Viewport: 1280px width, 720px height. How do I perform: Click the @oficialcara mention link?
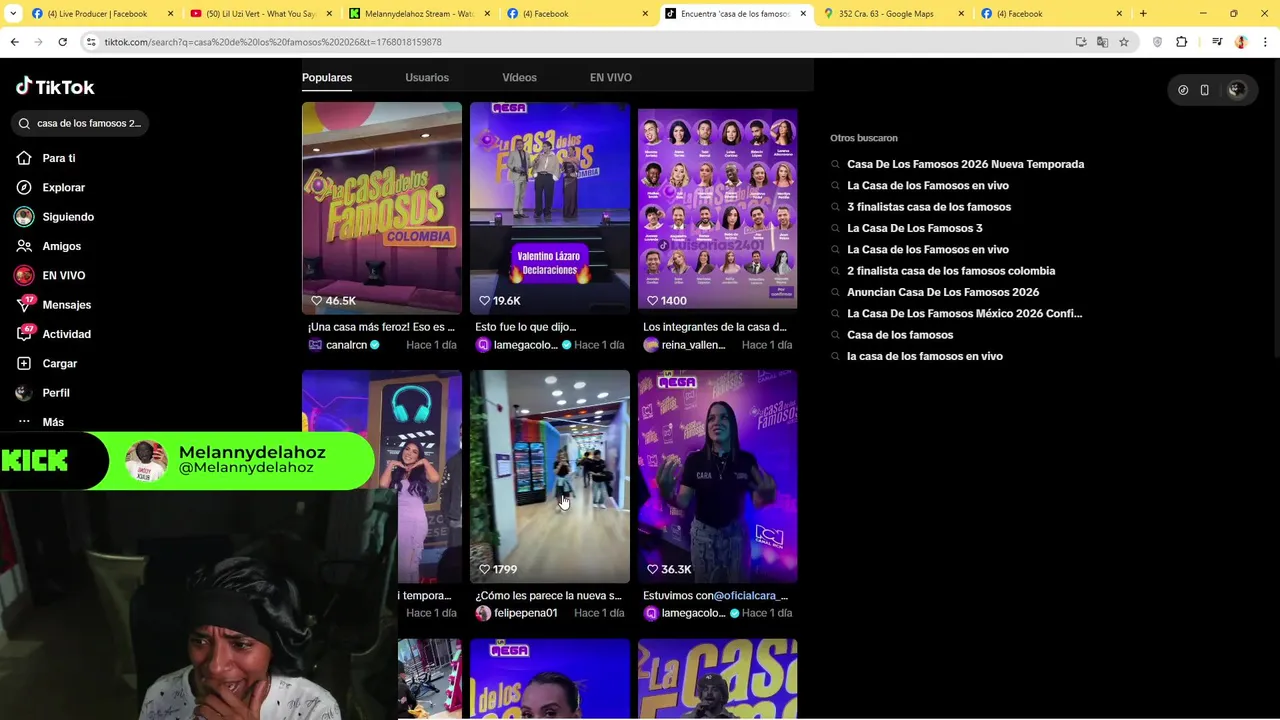751,596
